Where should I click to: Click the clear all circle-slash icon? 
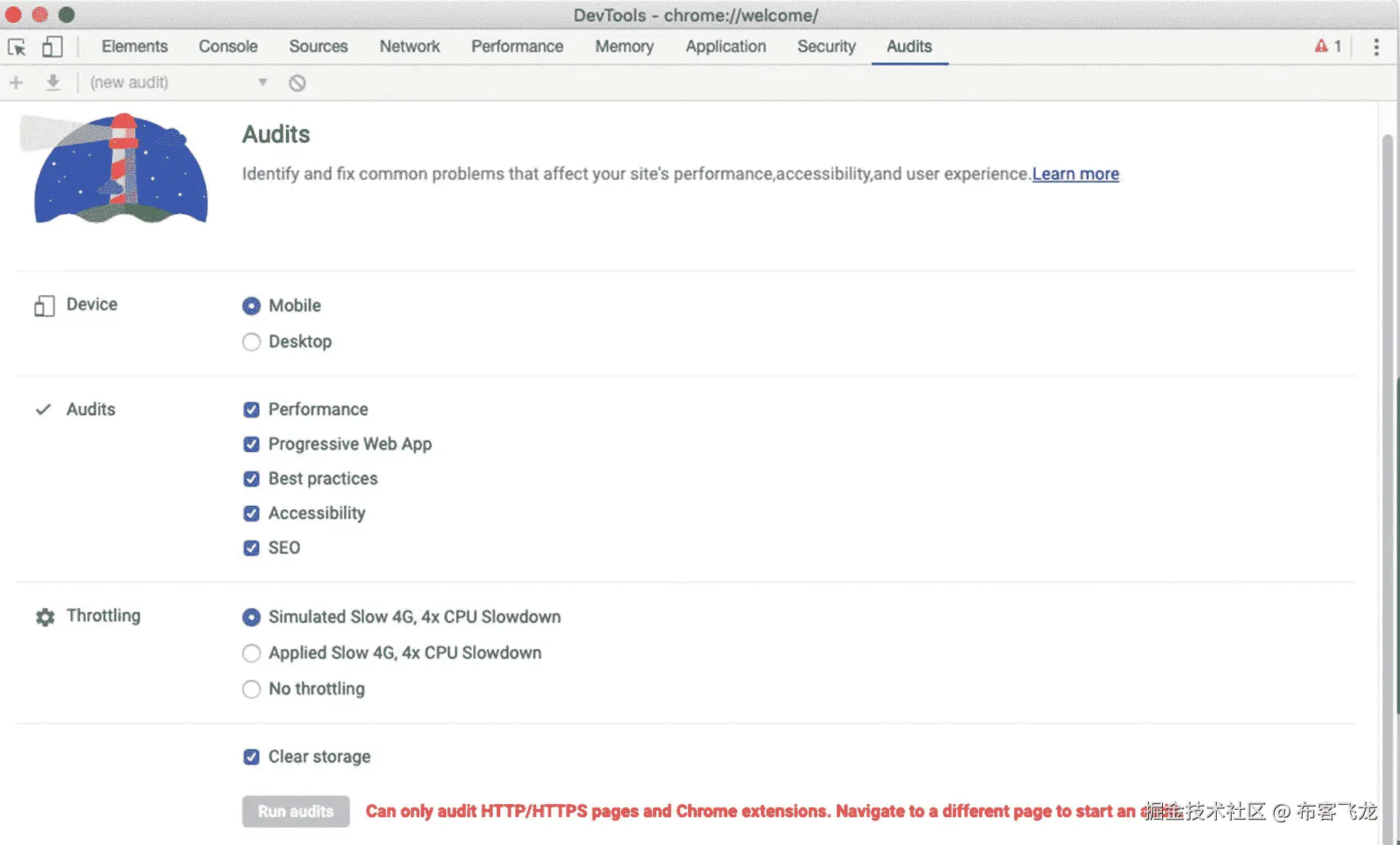point(297,83)
